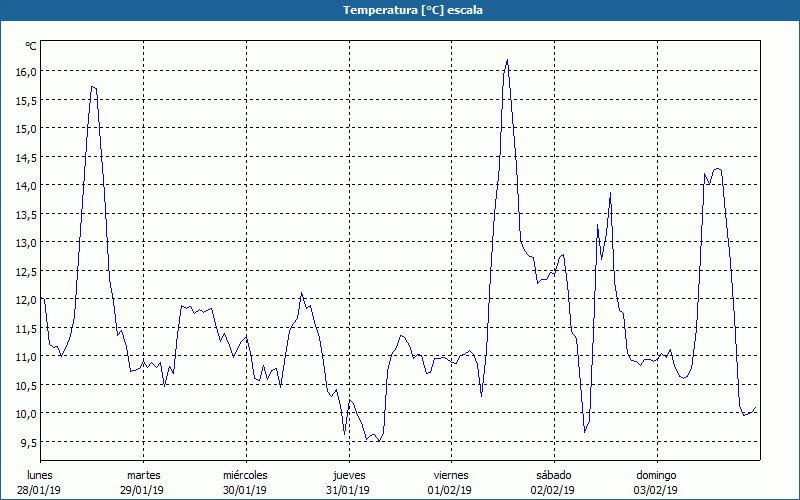The width and height of the screenshot is (800, 500).
Task: Click the 15,5 value on the temperature axis
Action: [x=25, y=100]
